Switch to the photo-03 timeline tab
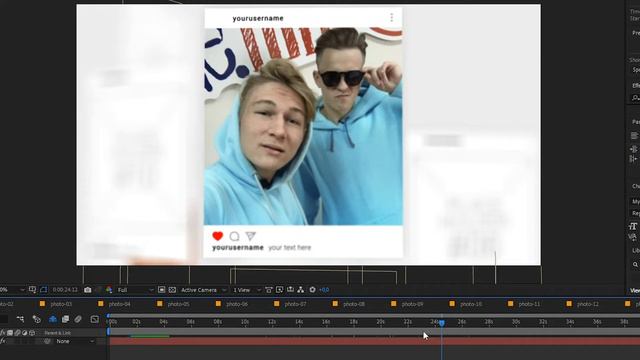640x360 pixels. (61, 304)
